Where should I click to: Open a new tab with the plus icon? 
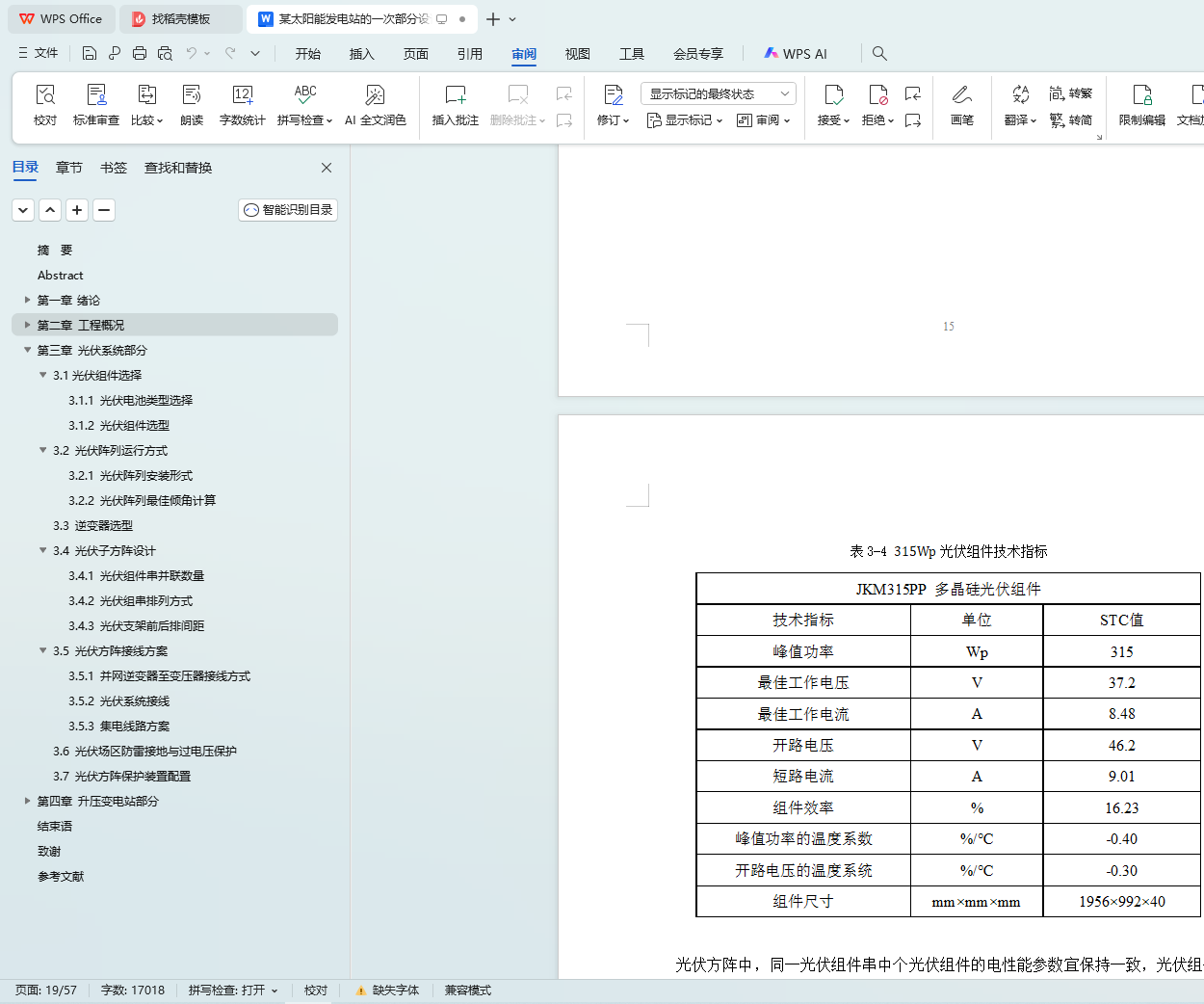493,19
